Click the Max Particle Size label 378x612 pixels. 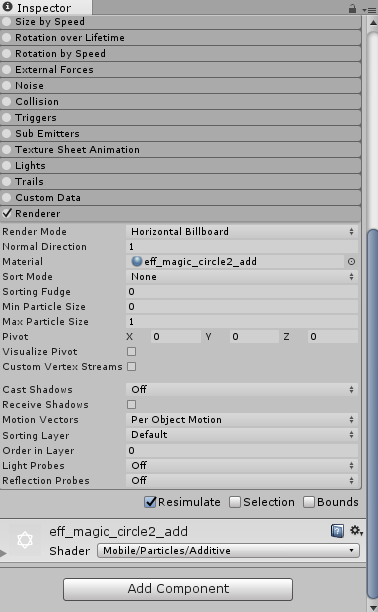pyautogui.click(x=45, y=322)
